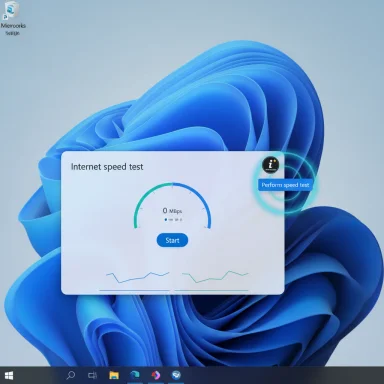Start the internet speed test
The height and width of the screenshot is (384, 384).
pyautogui.click(x=172, y=240)
